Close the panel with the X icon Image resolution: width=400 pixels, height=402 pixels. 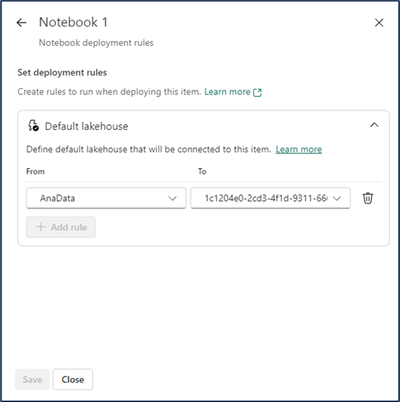(379, 23)
